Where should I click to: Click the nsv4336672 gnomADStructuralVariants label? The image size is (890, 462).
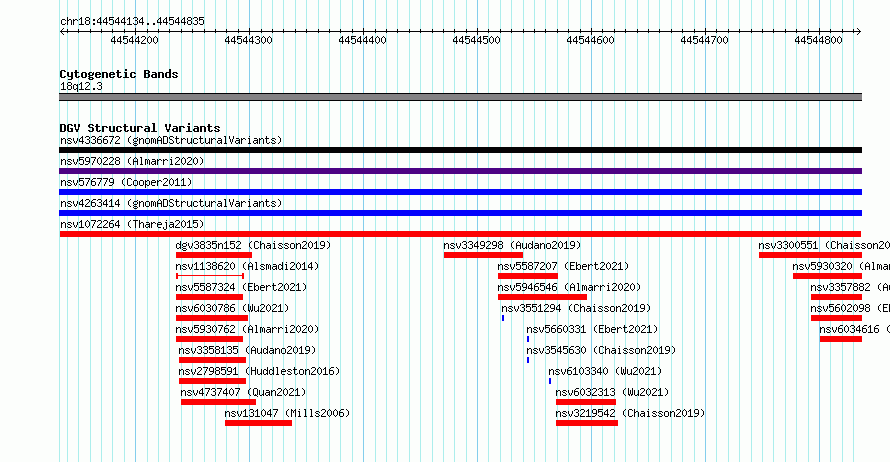click(x=171, y=140)
